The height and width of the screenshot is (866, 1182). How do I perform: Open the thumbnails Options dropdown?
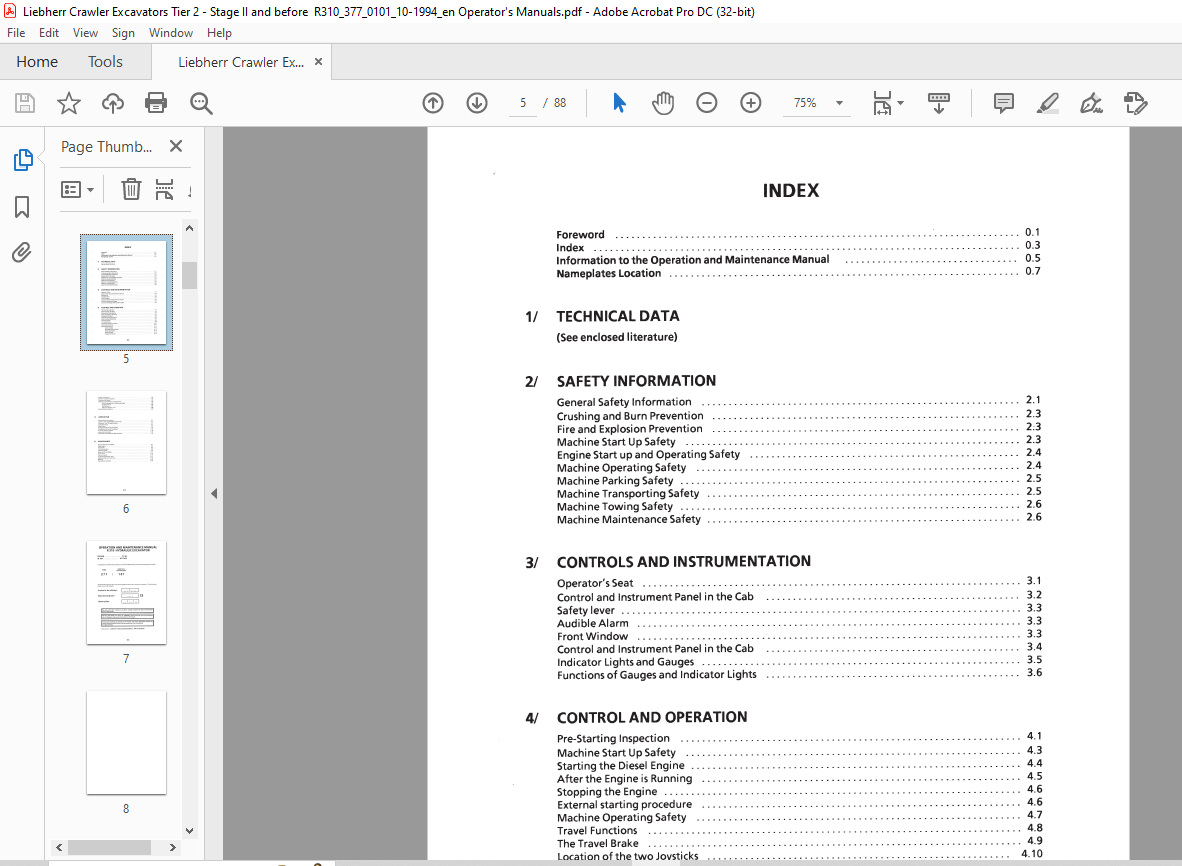pyautogui.click(x=77, y=189)
